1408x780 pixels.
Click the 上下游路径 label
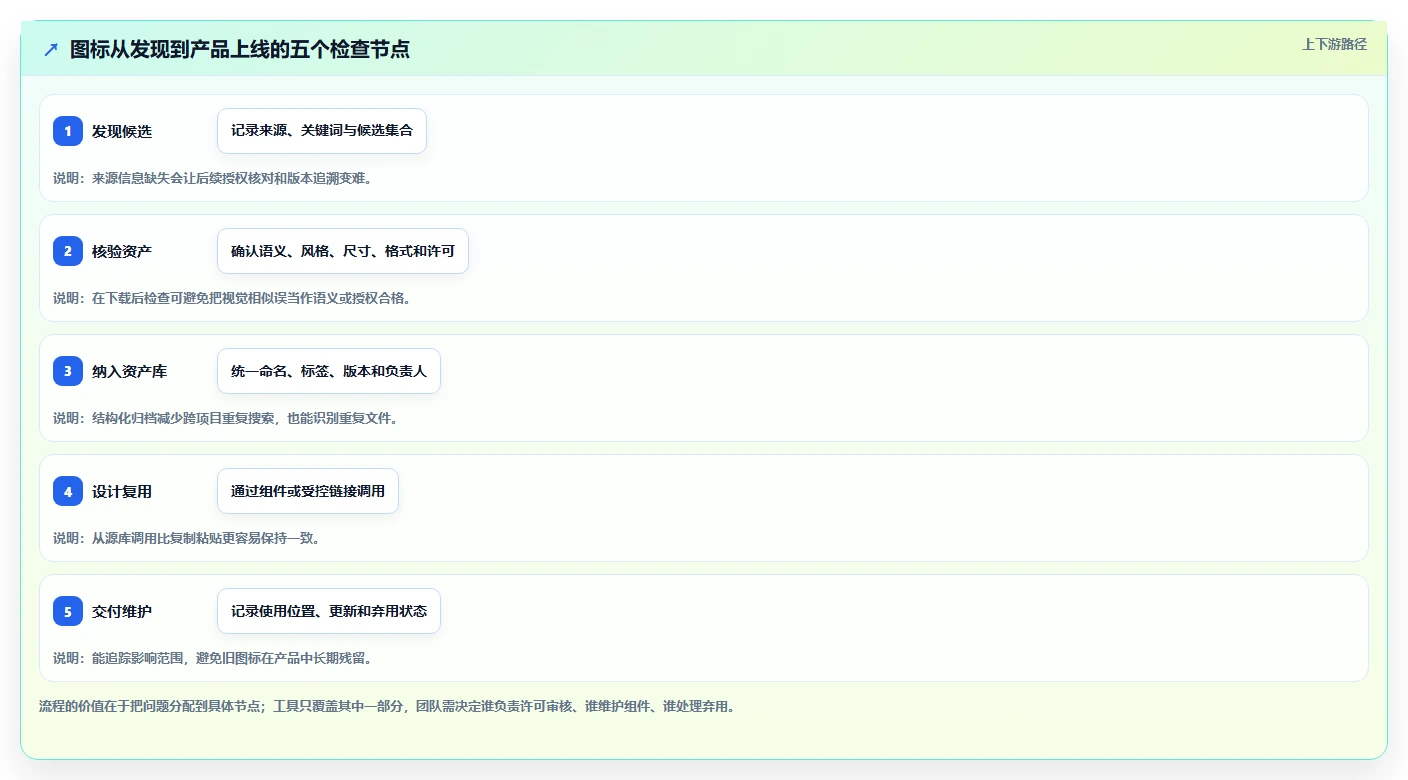point(1334,44)
